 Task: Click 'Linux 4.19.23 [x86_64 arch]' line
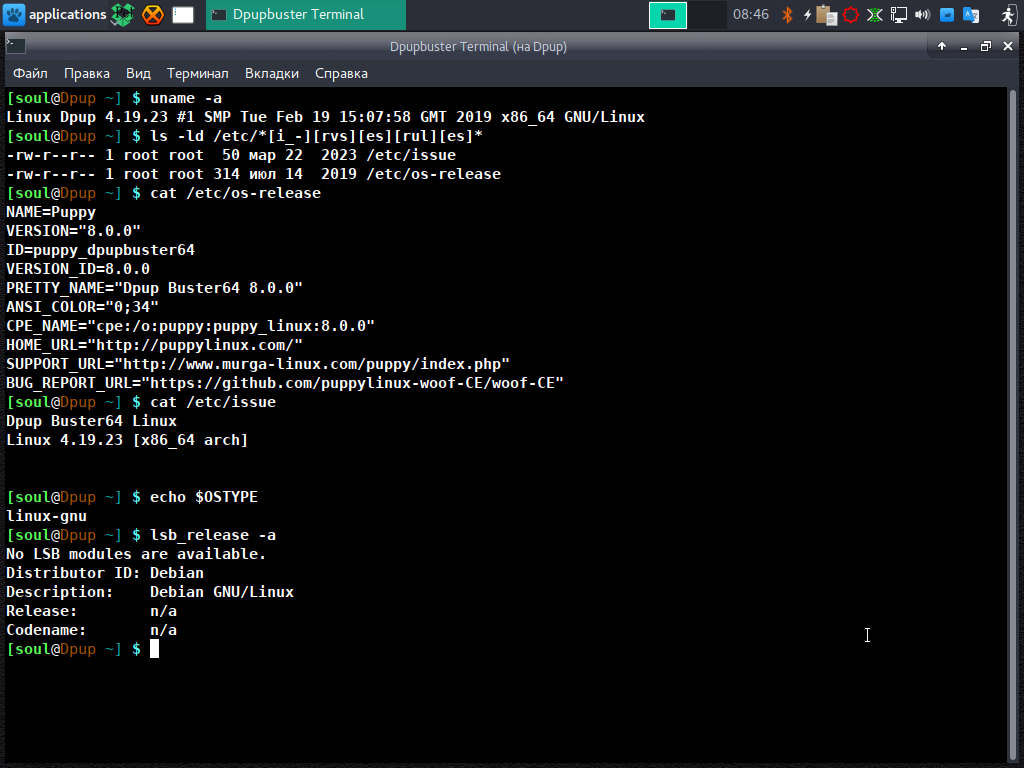[127, 440]
